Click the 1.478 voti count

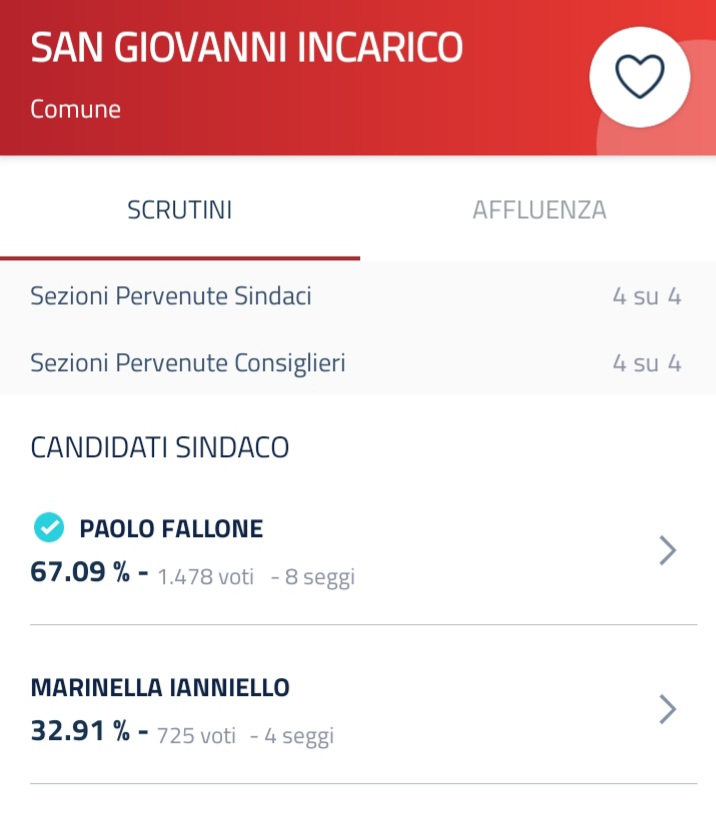coord(205,577)
